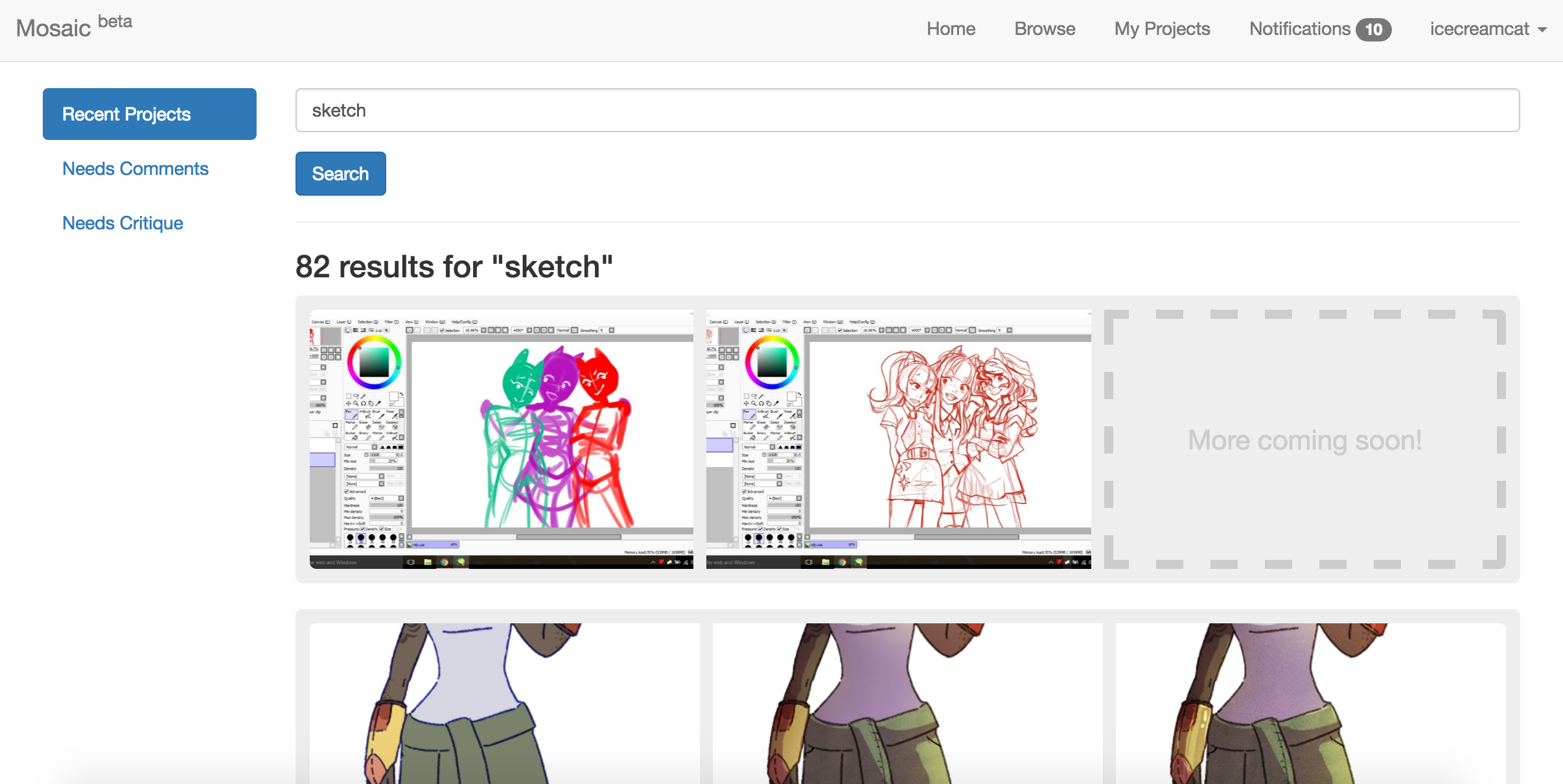Open the Notifications link
The image size is (1563, 784).
click(1299, 29)
